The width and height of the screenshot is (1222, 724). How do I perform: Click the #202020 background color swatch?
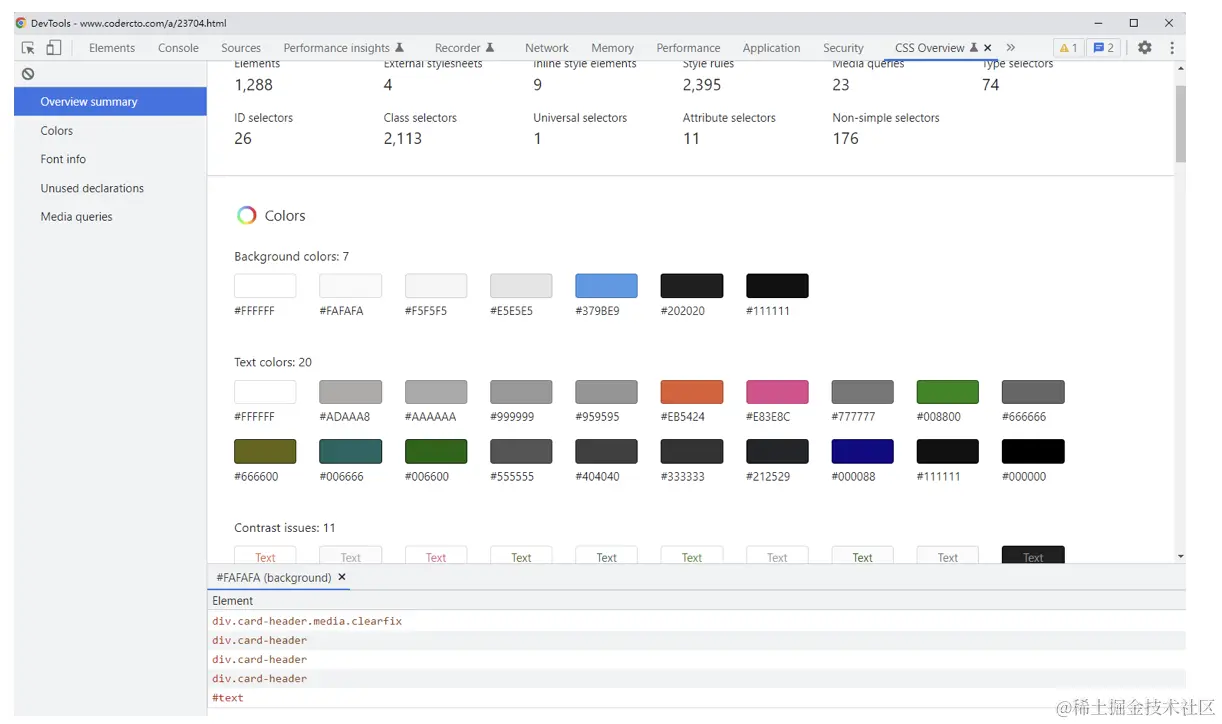click(692, 286)
